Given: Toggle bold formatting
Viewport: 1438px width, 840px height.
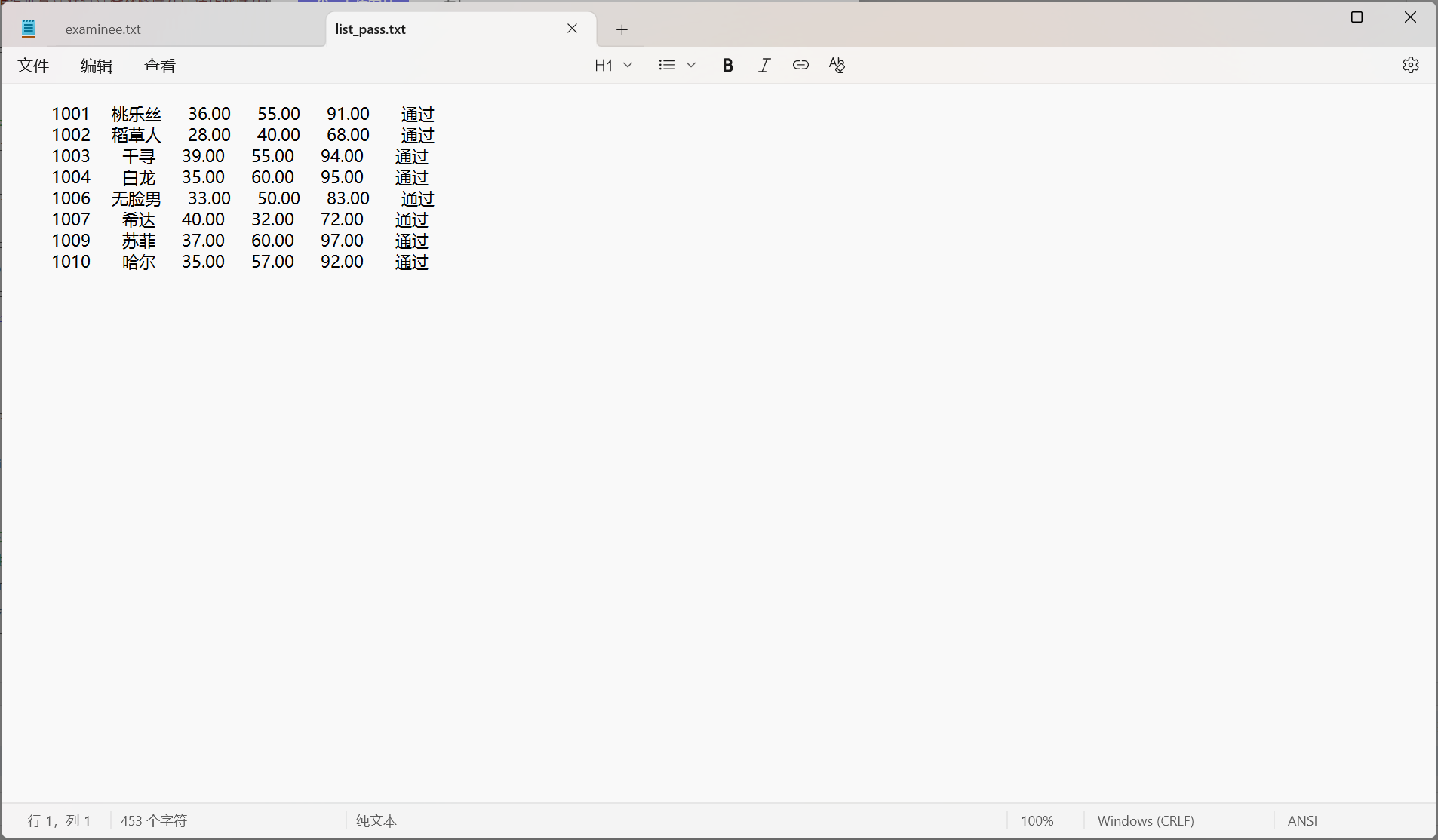Looking at the screenshot, I should click(727, 66).
